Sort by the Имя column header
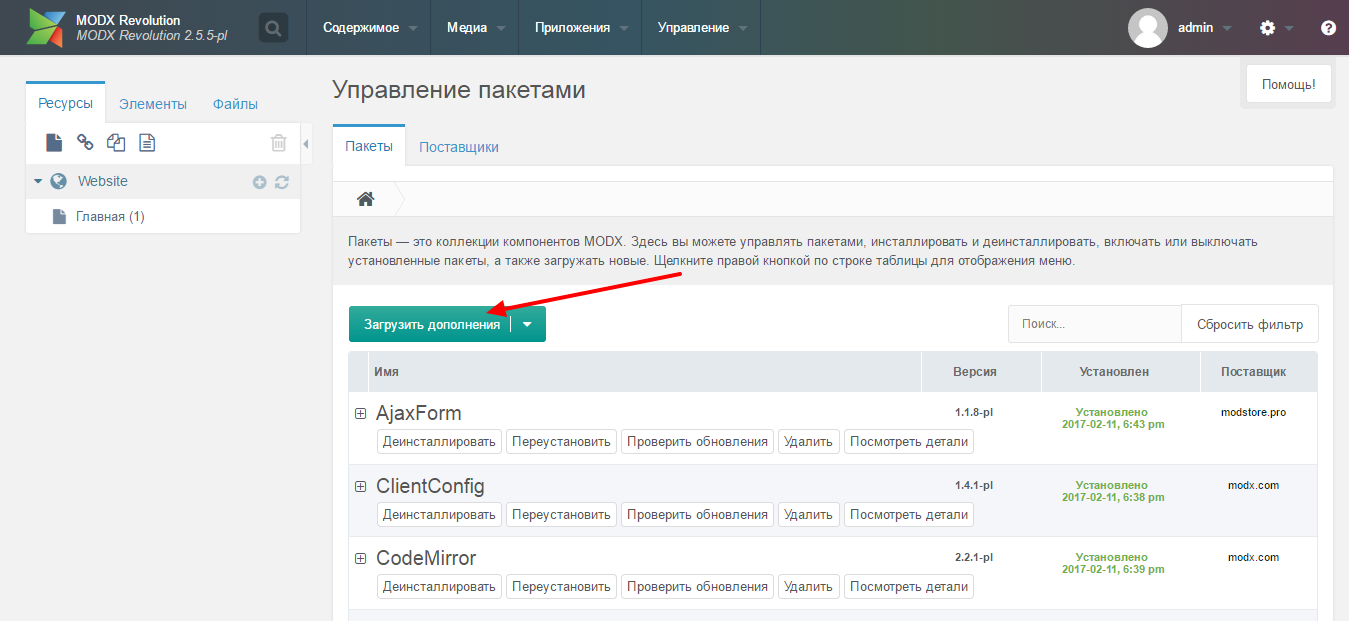The height and width of the screenshot is (621, 1349). click(x=645, y=371)
